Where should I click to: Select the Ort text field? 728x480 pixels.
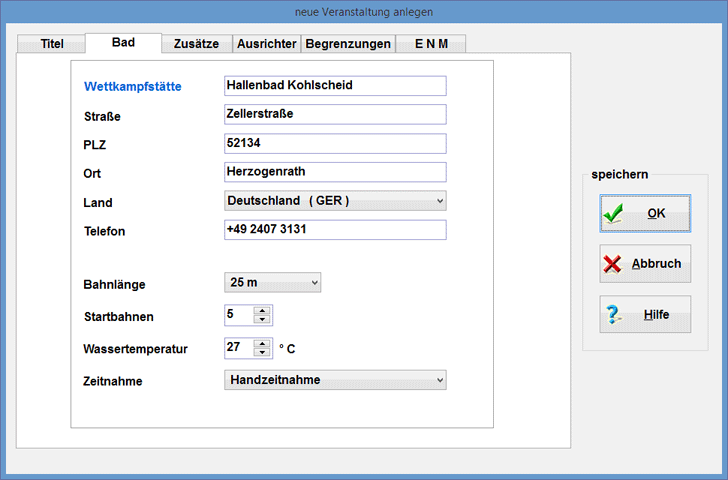pyautogui.click(x=335, y=172)
